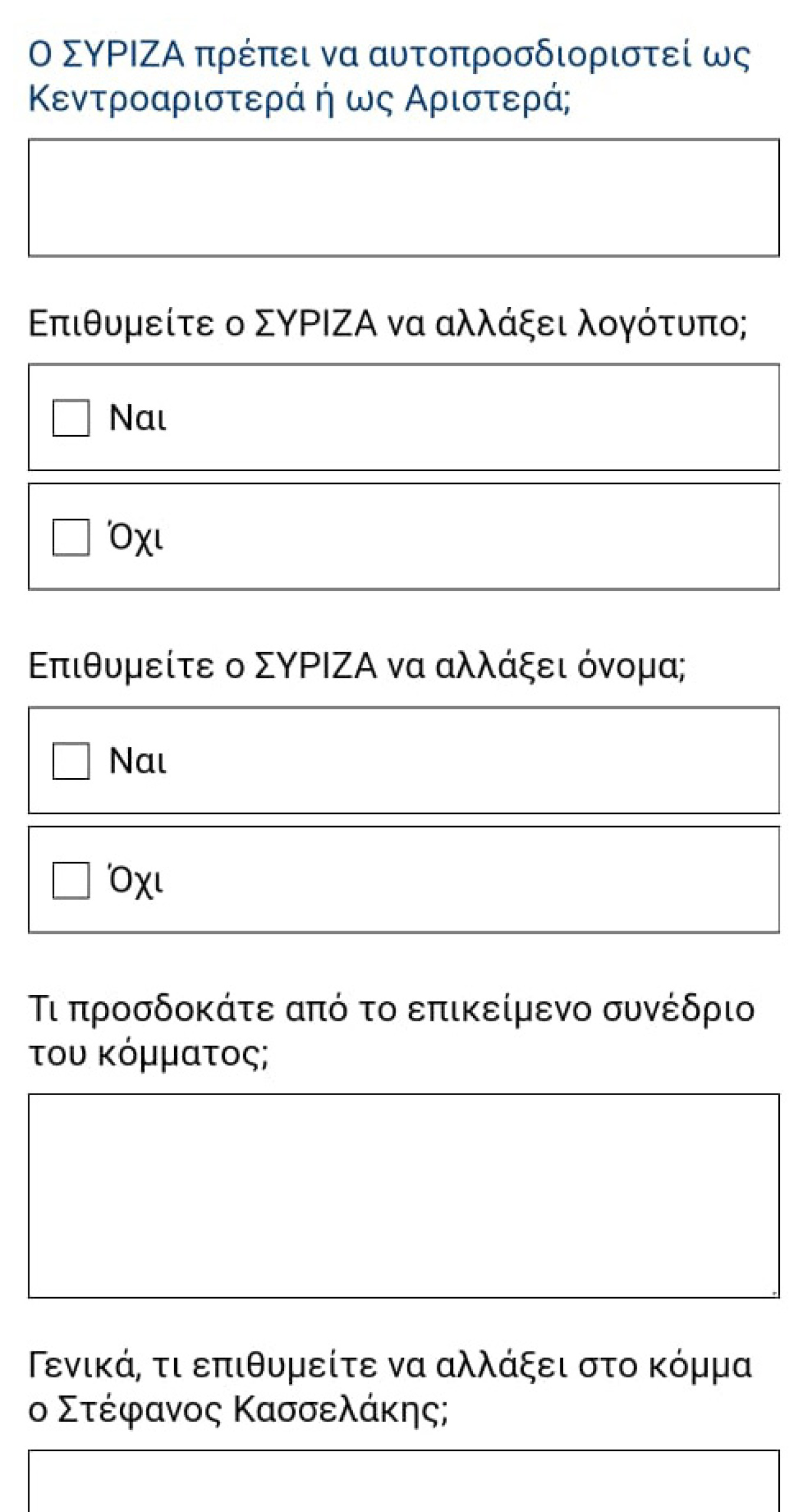Viewport: 803px width, 1512px height.
Task: Click the text box under the self-identification question
Action: coord(401,198)
